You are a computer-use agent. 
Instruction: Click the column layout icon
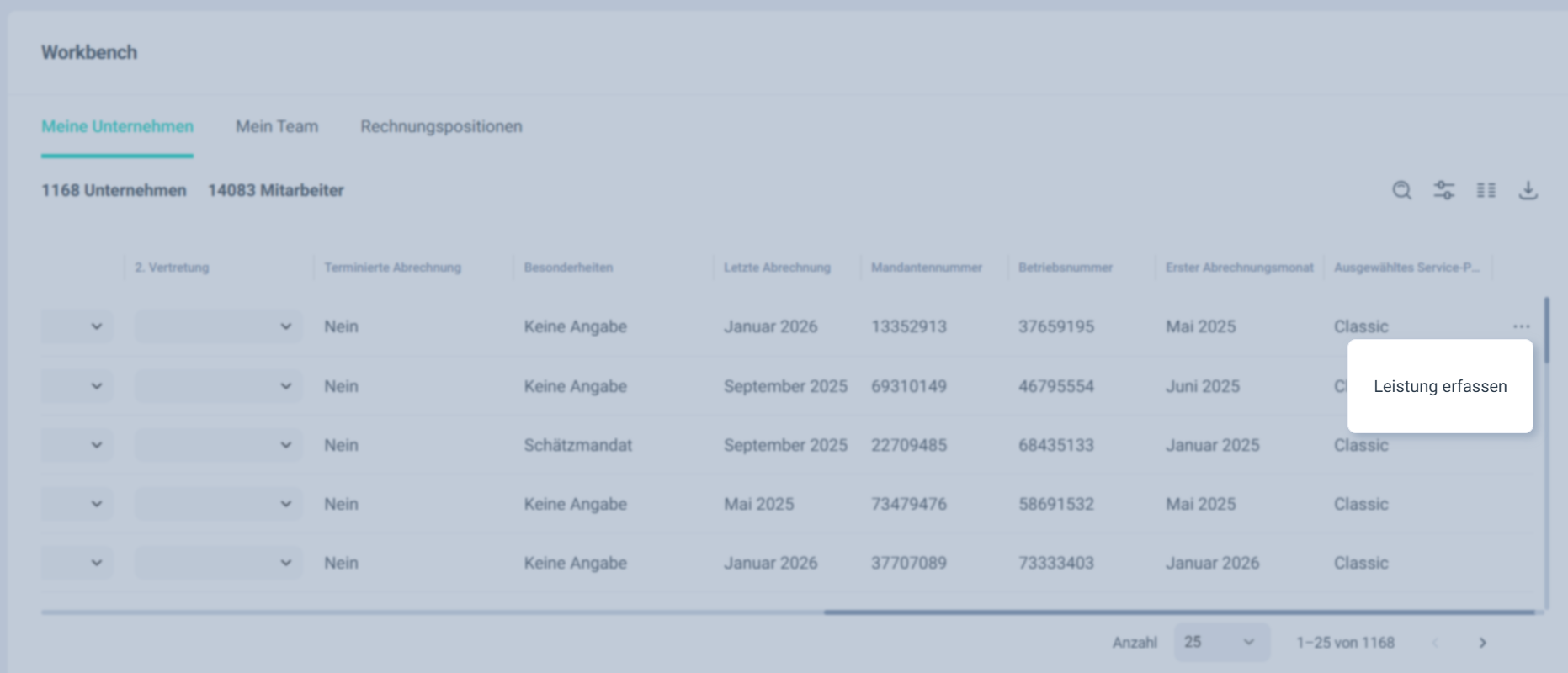1486,190
